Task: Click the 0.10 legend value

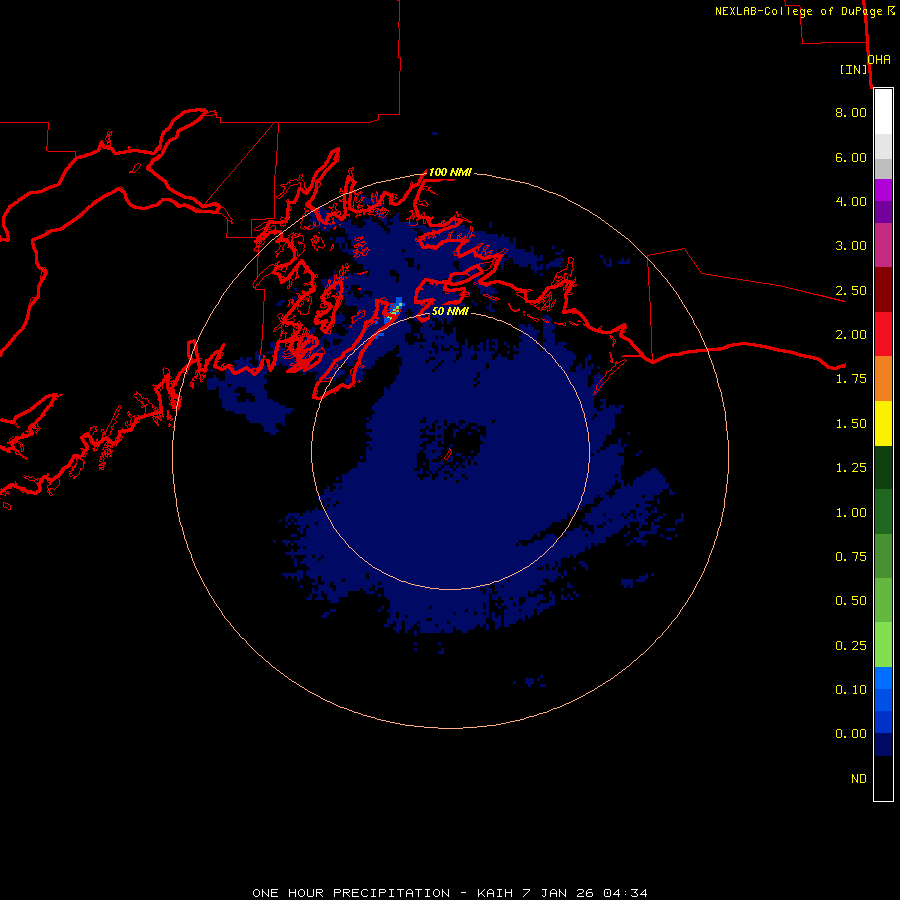Action: pyautogui.click(x=851, y=690)
